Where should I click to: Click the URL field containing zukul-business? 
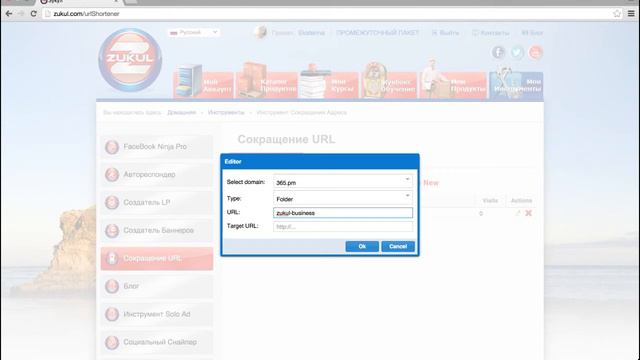point(343,213)
